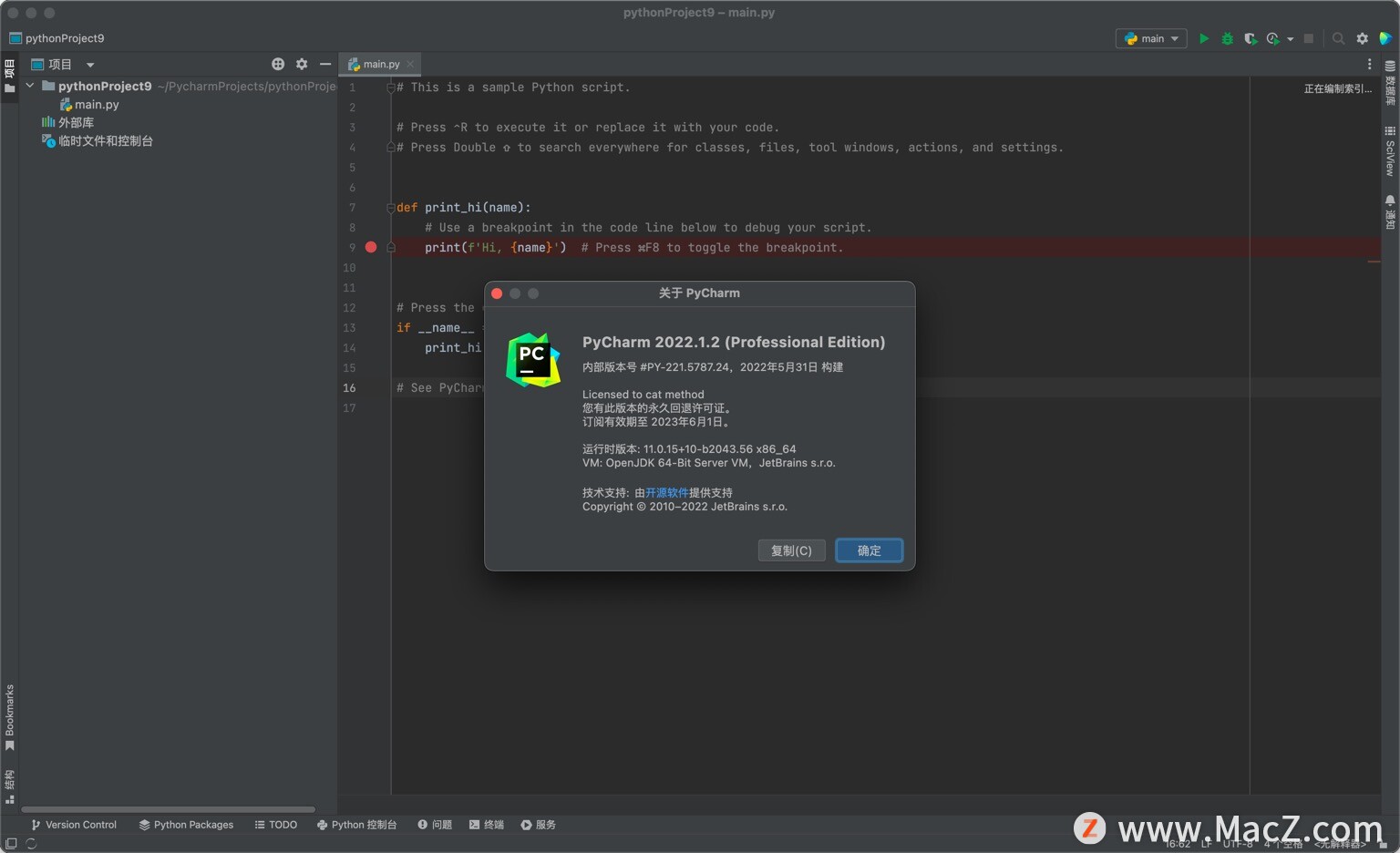Open the 项目 view dropdown arrow
Image resolution: width=1400 pixels, height=853 pixels.
pyautogui.click(x=90, y=65)
